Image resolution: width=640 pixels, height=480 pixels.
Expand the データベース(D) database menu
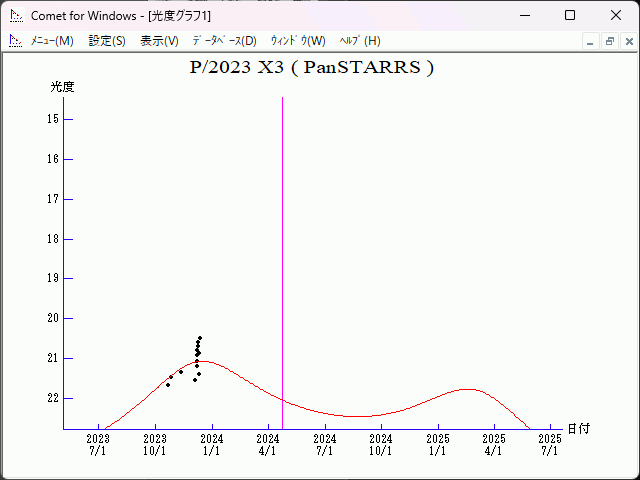click(224, 41)
